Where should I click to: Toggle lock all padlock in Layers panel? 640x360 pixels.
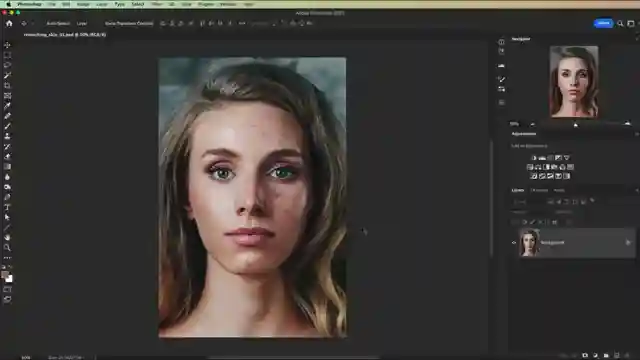554,222
